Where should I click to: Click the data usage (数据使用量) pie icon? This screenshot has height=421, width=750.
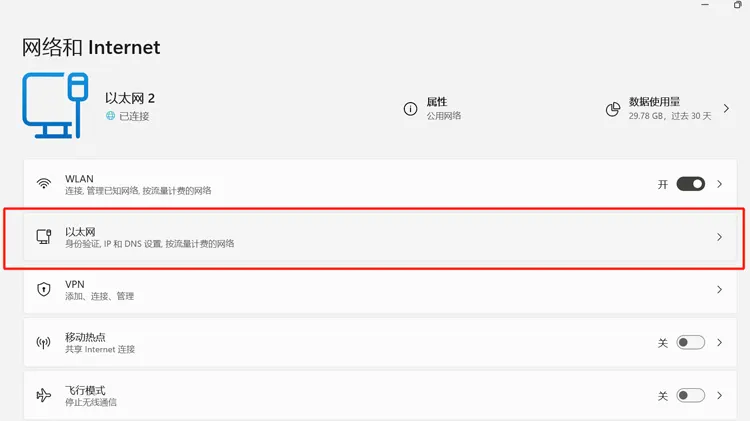(x=613, y=109)
